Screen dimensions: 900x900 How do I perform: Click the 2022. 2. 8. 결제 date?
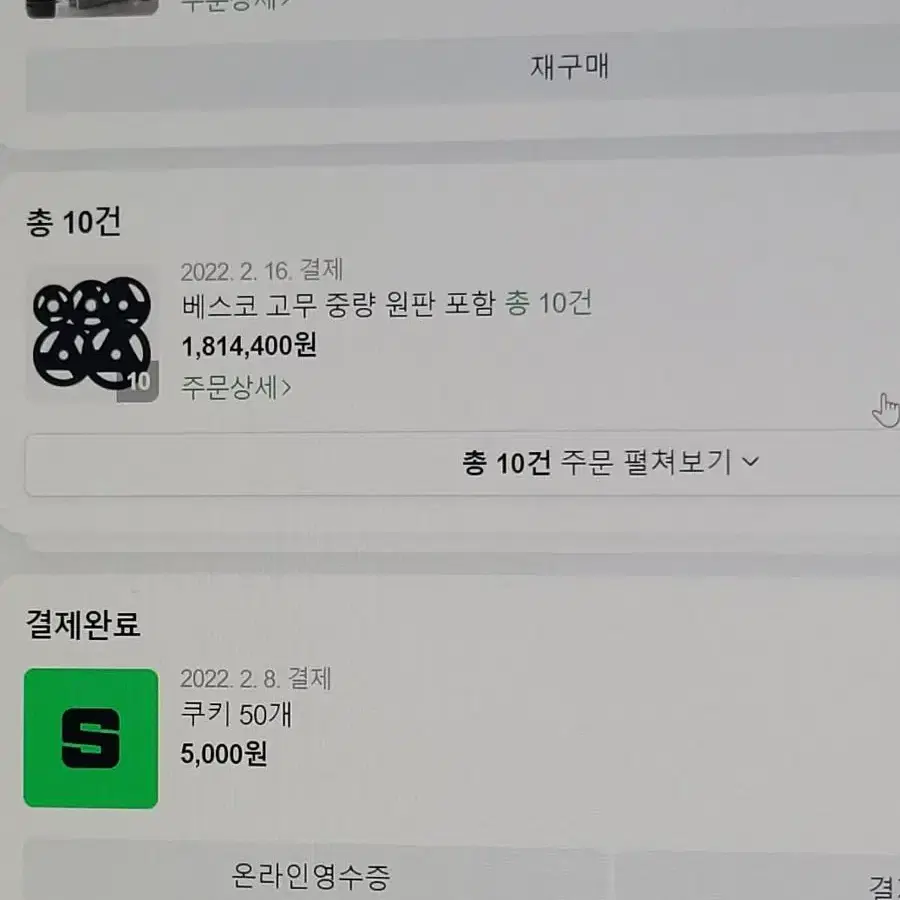tap(255, 678)
